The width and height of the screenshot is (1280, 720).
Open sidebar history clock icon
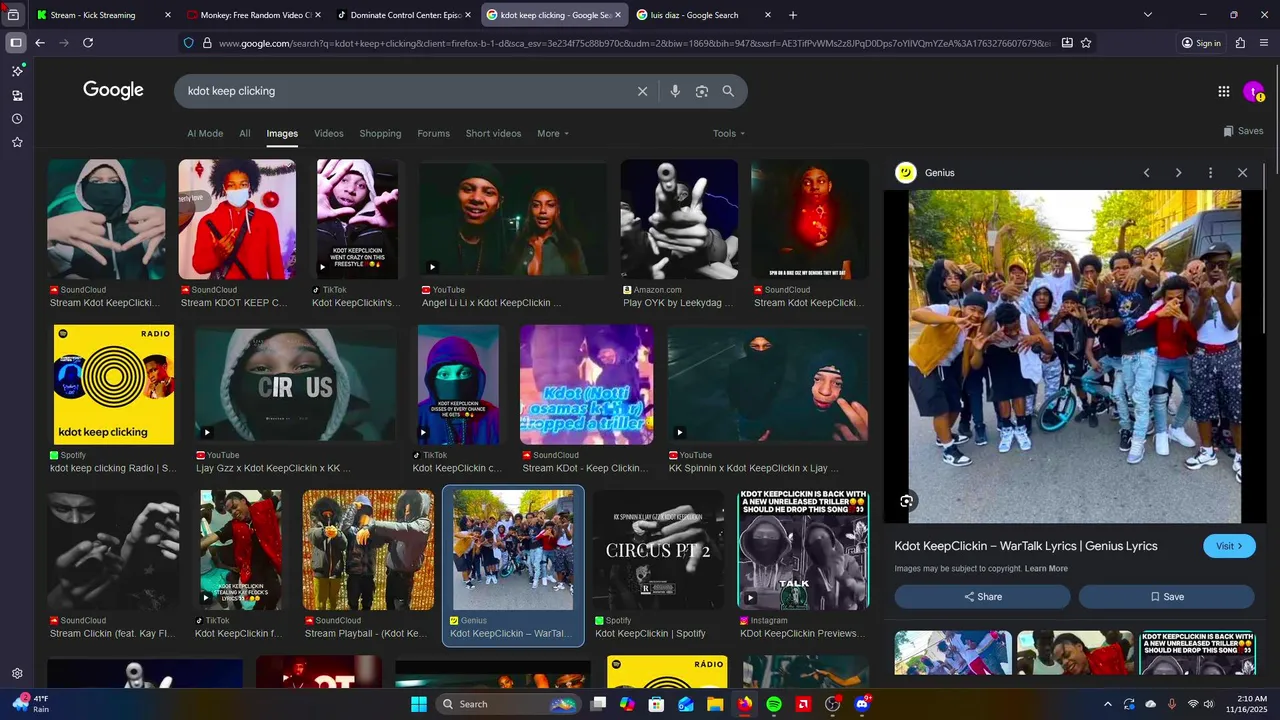click(17, 119)
